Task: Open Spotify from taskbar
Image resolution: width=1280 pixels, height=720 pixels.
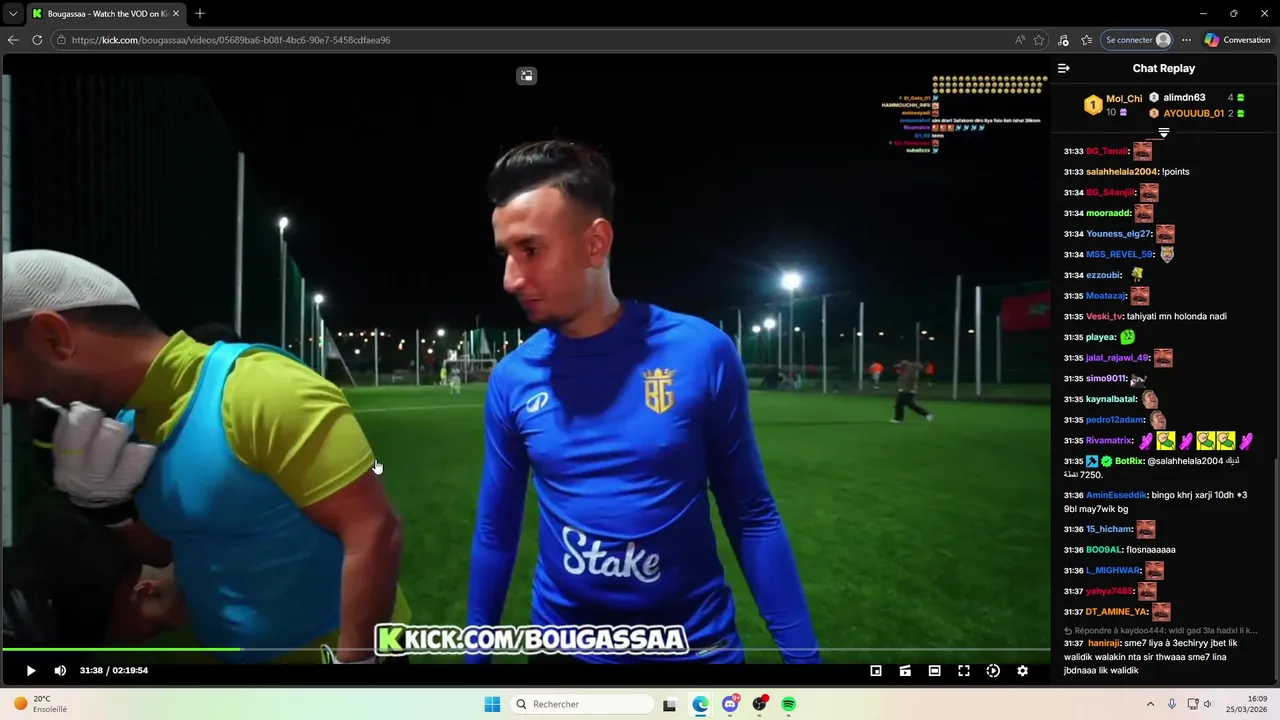Action: (788, 704)
